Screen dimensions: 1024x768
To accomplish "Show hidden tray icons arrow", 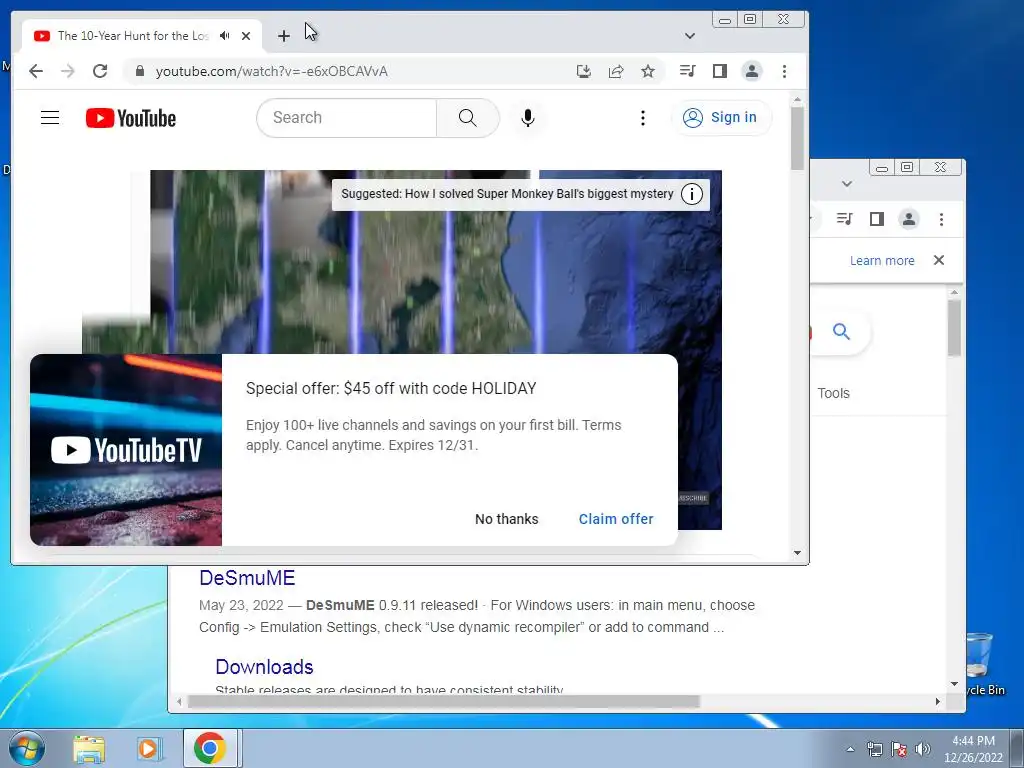I will (x=850, y=749).
